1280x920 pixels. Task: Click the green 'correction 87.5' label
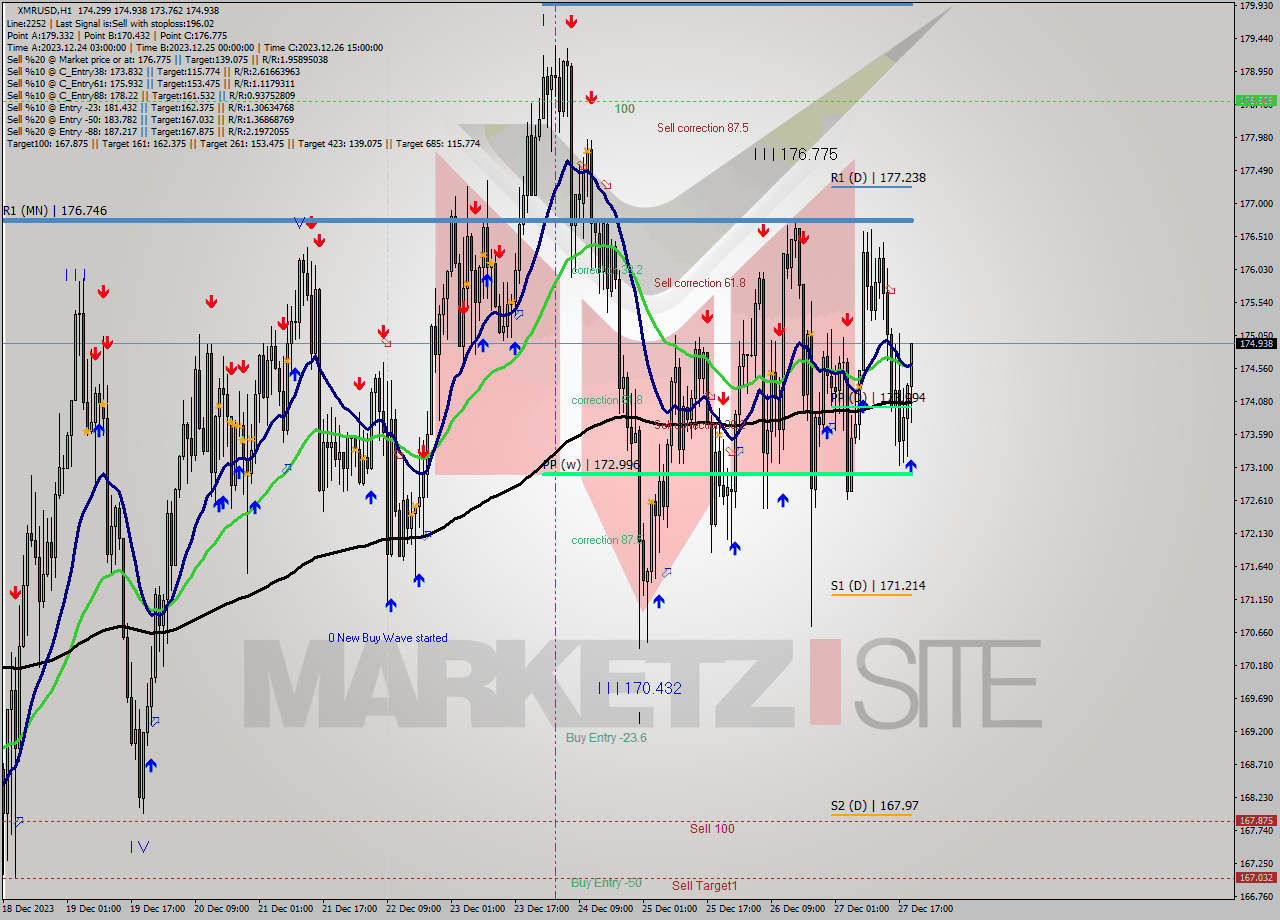[606, 540]
